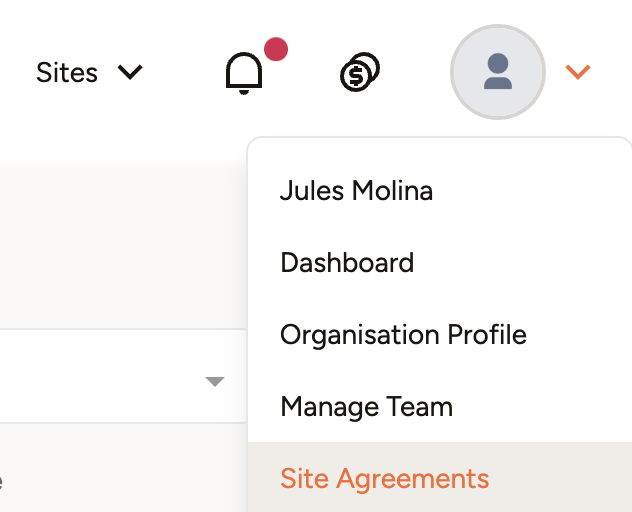Click the user avatar profile picture
This screenshot has width=632, height=512.
click(x=498, y=72)
